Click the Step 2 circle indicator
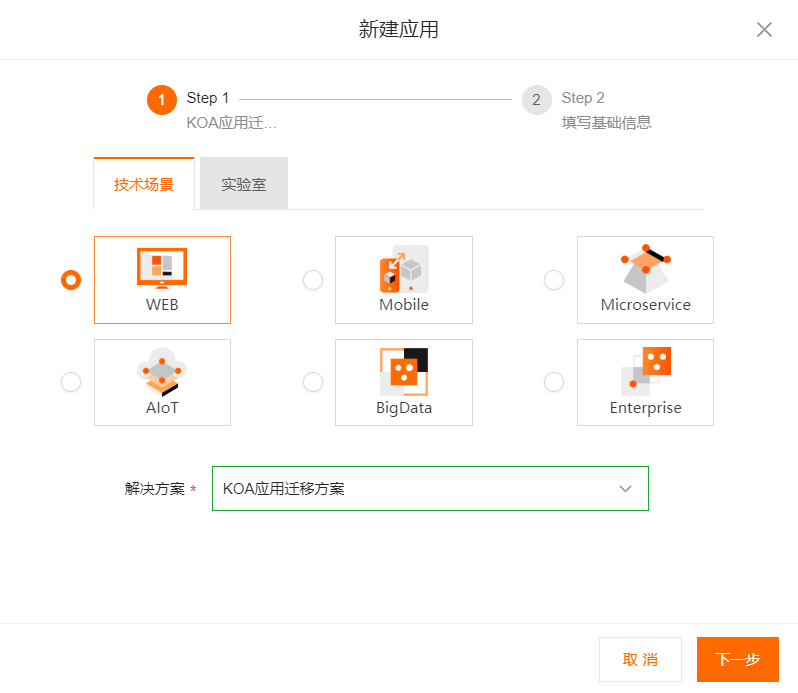Image resolution: width=798 pixels, height=693 pixels. [537, 100]
